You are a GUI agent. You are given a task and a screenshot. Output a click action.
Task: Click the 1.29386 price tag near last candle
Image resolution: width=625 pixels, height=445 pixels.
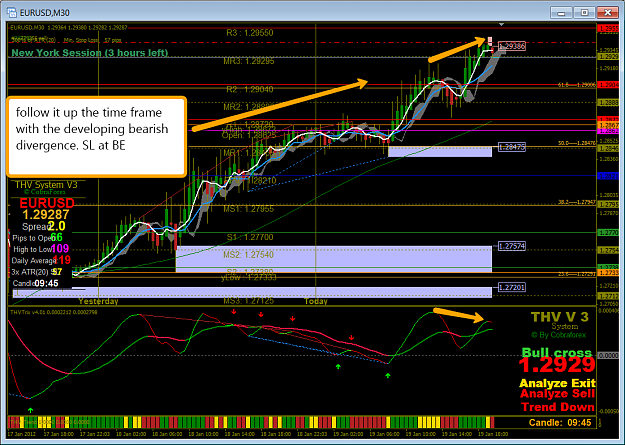[x=512, y=46]
